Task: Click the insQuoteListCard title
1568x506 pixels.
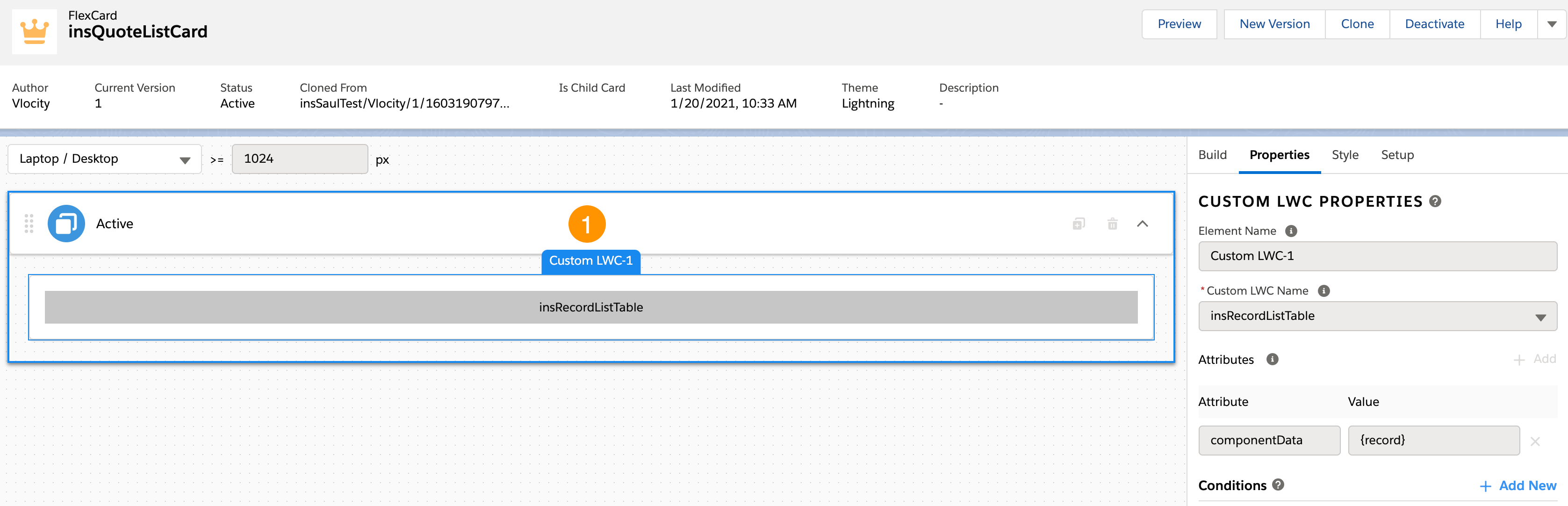Action: point(137,32)
